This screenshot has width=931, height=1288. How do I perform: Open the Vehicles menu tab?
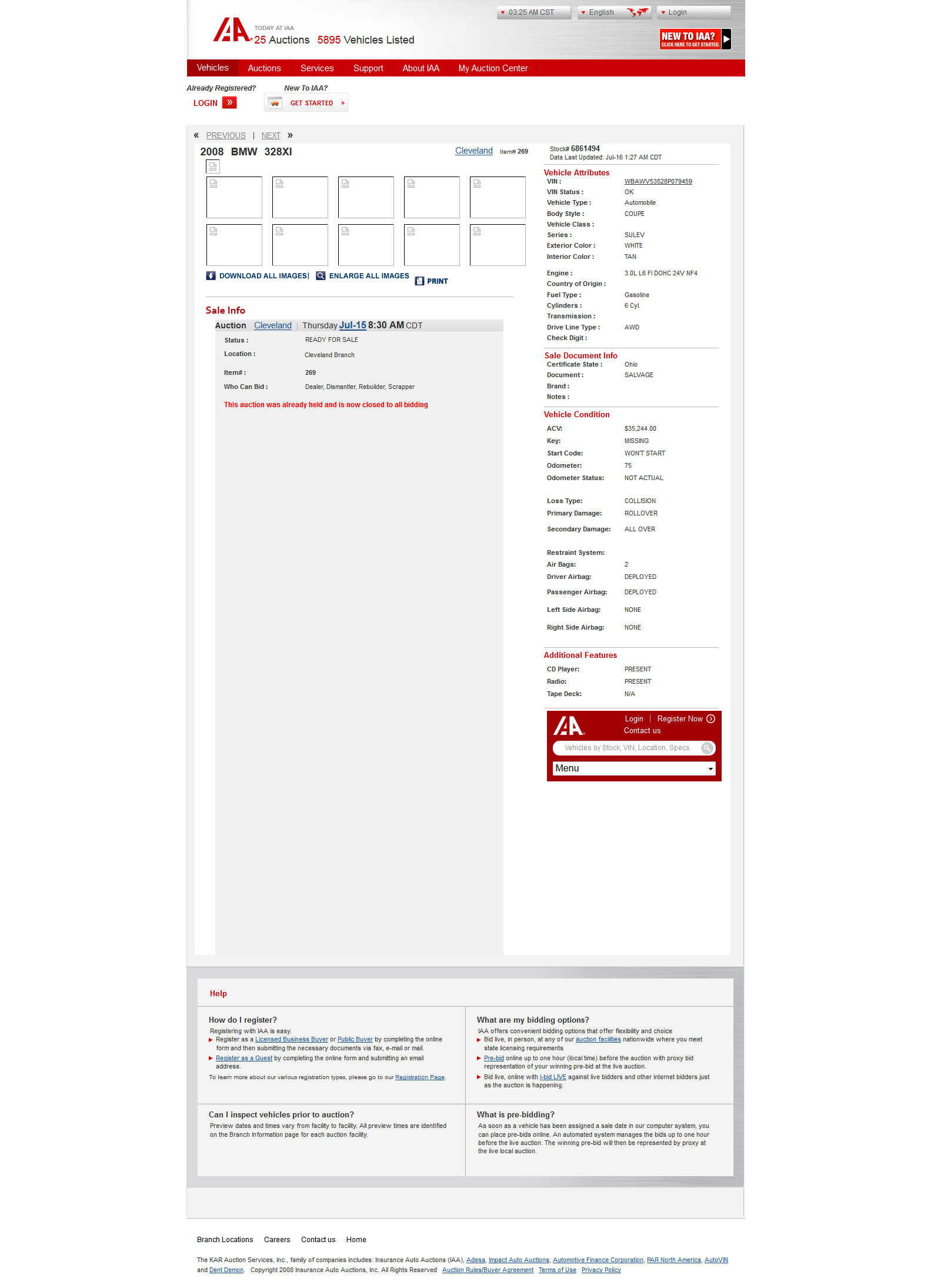213,68
